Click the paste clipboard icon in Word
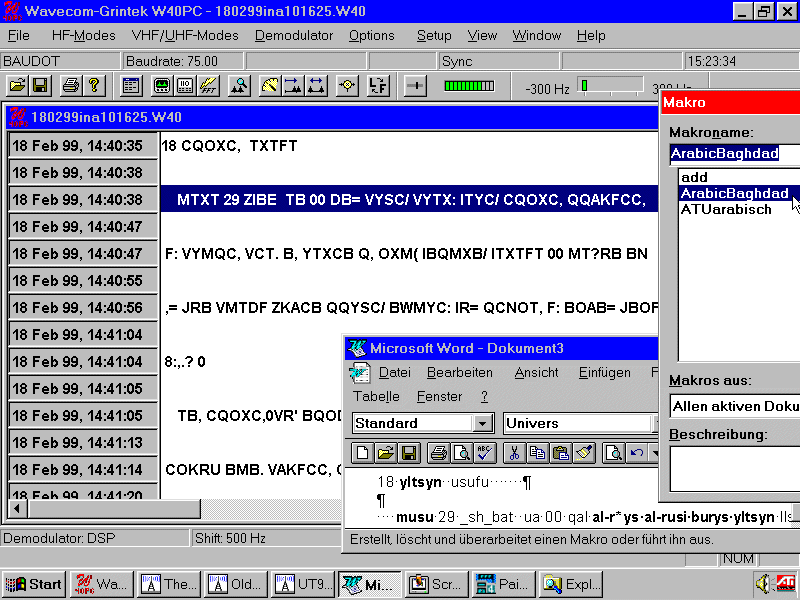 [561, 453]
